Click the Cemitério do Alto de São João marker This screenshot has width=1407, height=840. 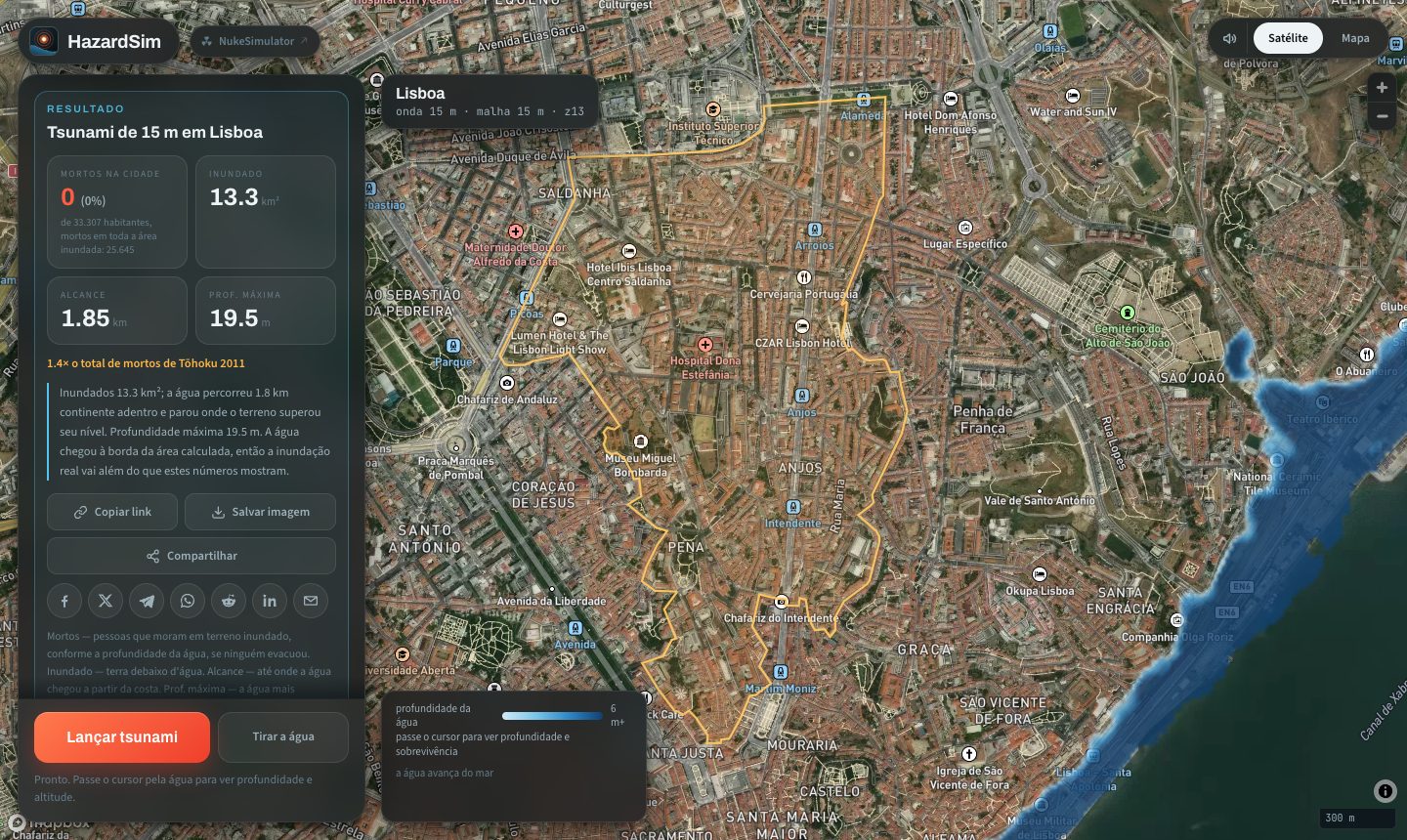1128,313
